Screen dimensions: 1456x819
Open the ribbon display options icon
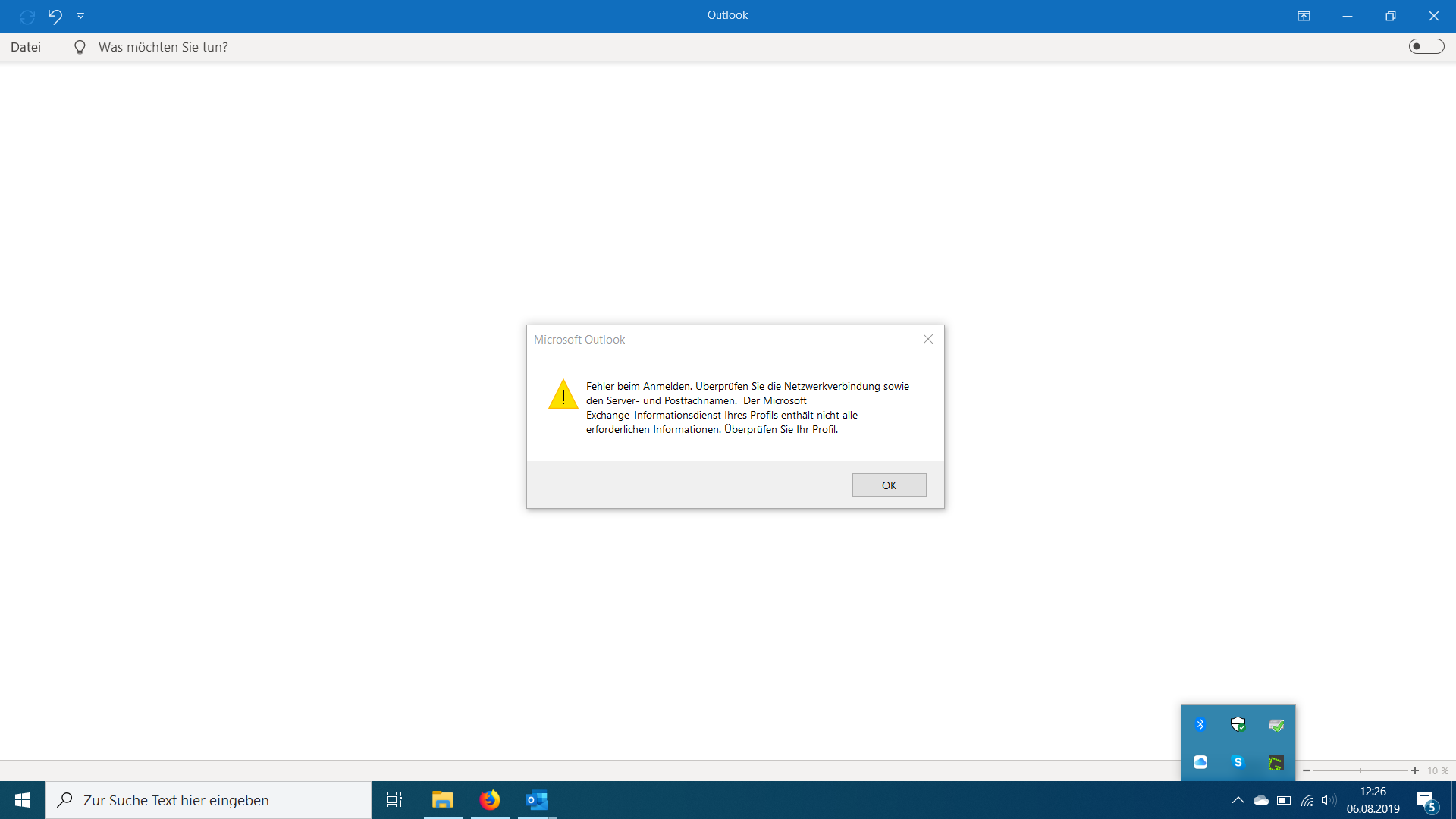click(1304, 16)
